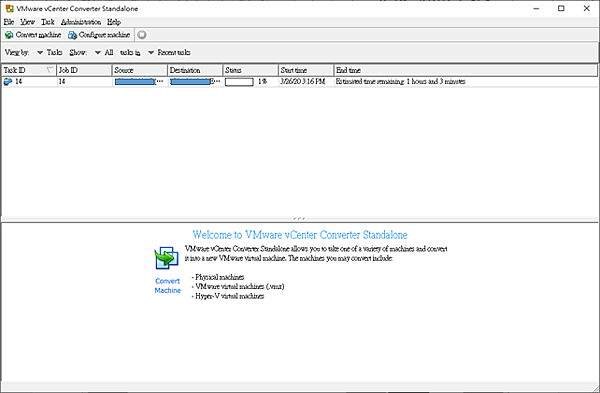The width and height of the screenshot is (600, 393).
Task: Open the Convert Machine link
Action: pos(168,285)
